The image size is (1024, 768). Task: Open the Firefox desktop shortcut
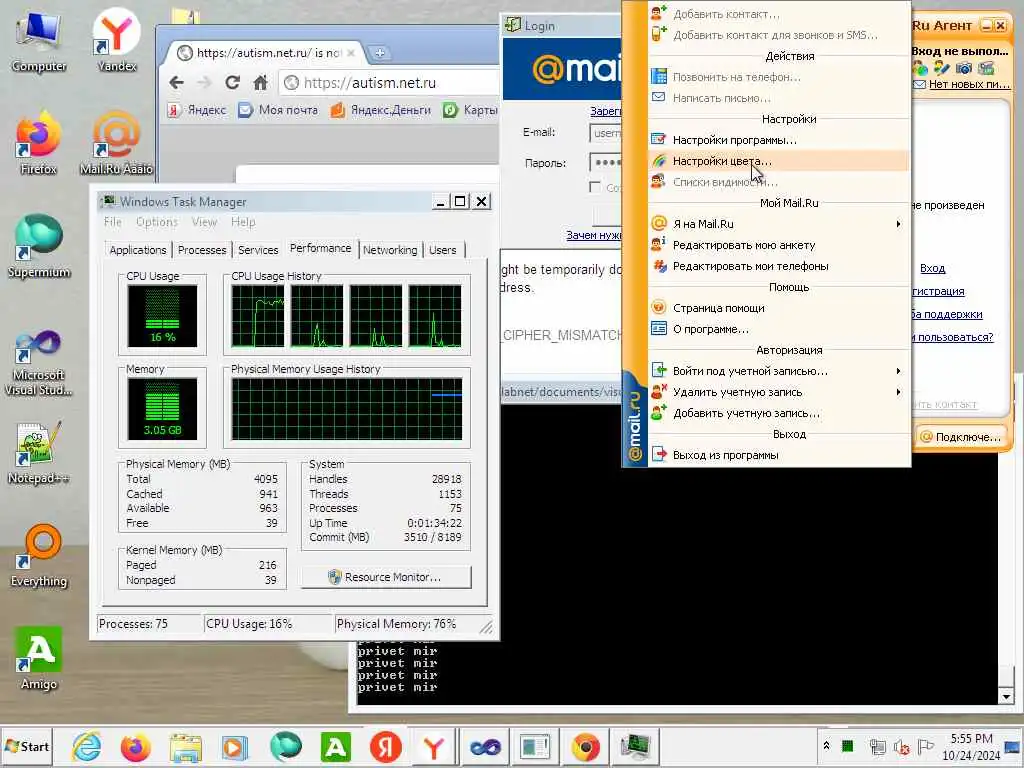tap(38, 144)
